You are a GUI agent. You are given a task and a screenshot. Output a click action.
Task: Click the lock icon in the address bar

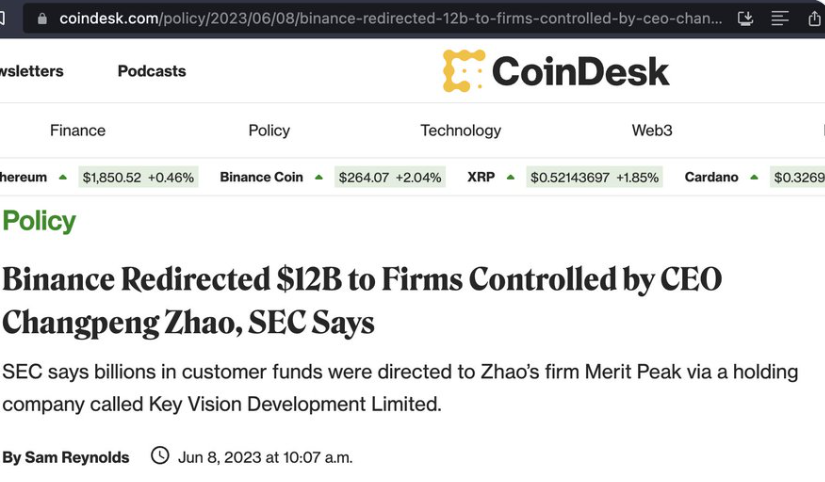click(41, 19)
